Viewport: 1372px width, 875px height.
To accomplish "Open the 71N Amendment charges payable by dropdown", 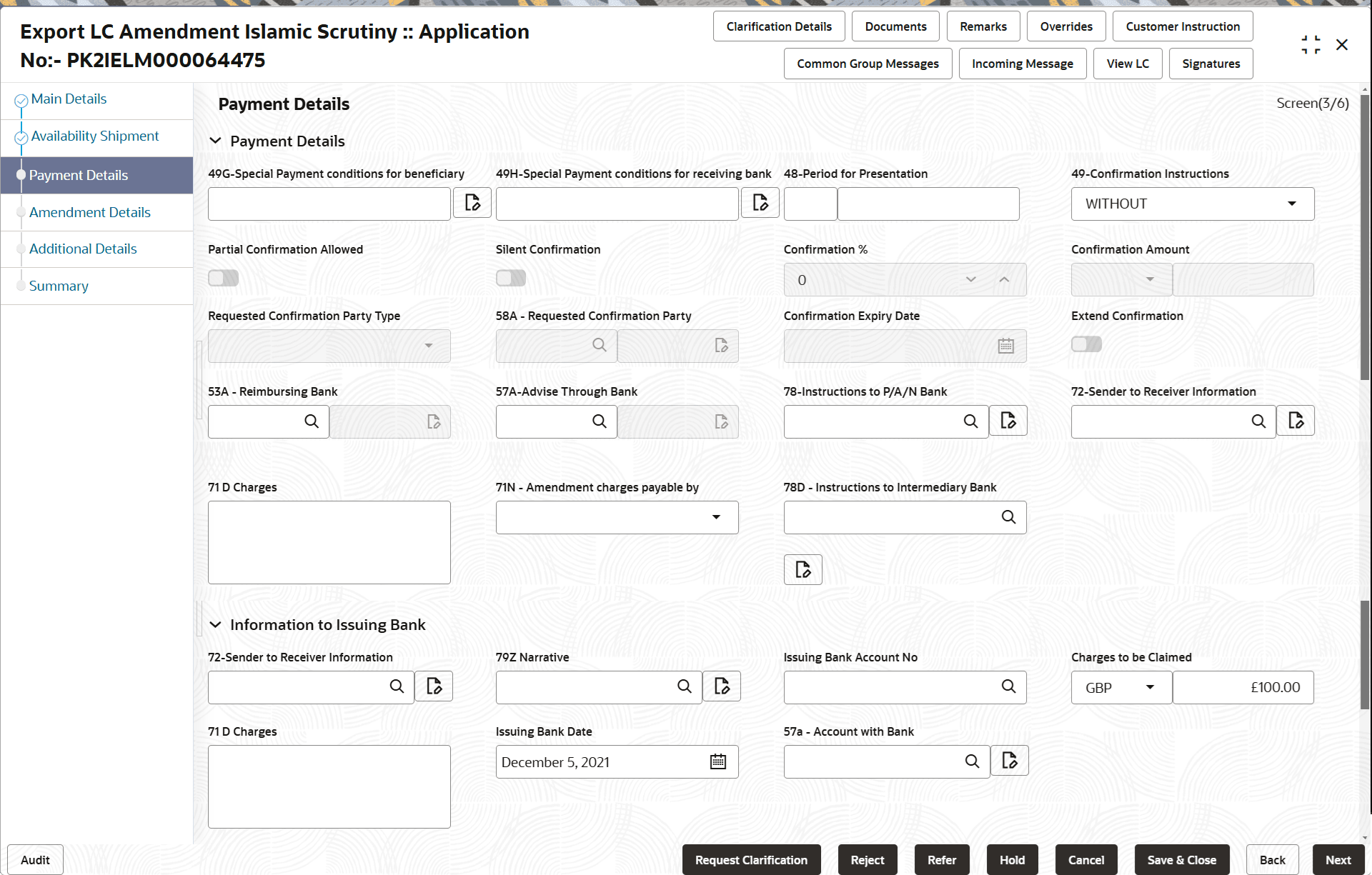I will point(715,516).
